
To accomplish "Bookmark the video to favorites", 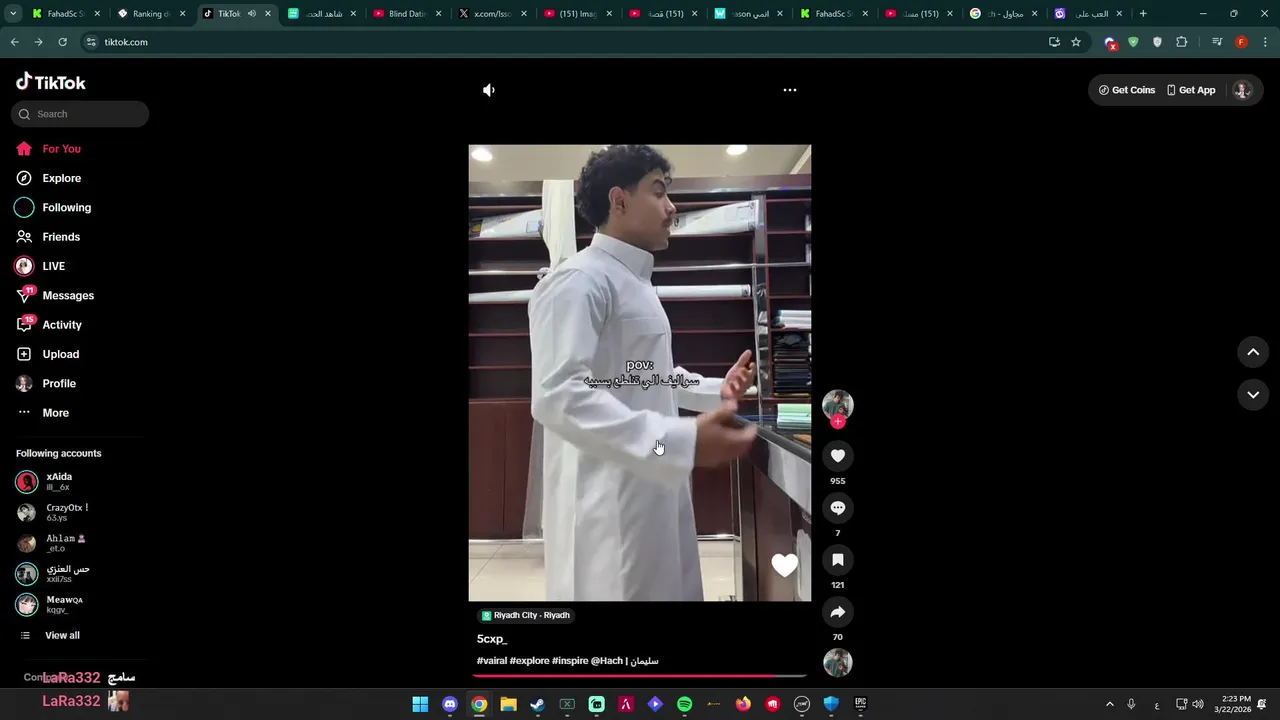I will [838, 560].
